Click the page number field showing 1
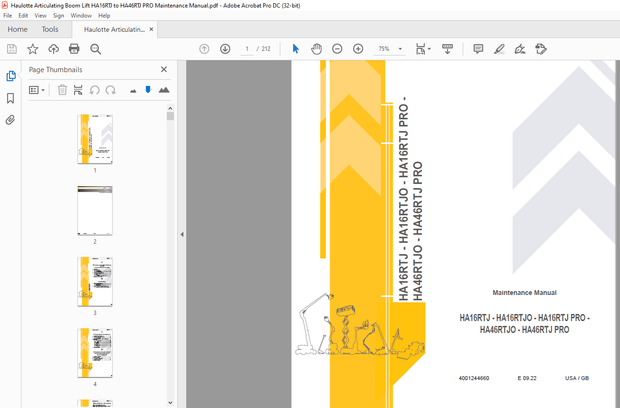The width and height of the screenshot is (620, 408). click(x=247, y=49)
